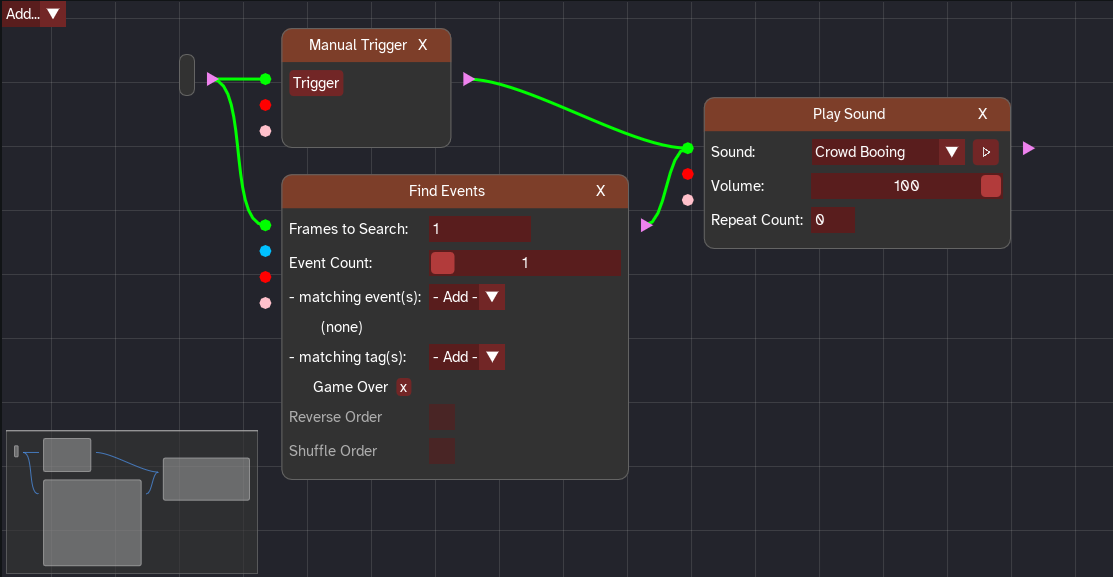Enable the Reverse Order checkbox

[x=442, y=417]
